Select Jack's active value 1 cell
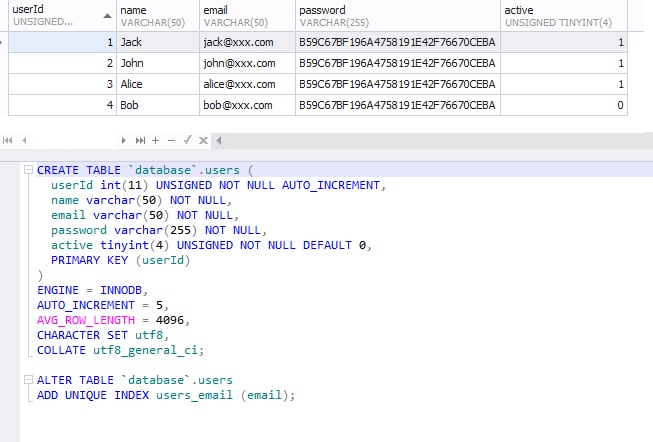 click(x=564, y=42)
